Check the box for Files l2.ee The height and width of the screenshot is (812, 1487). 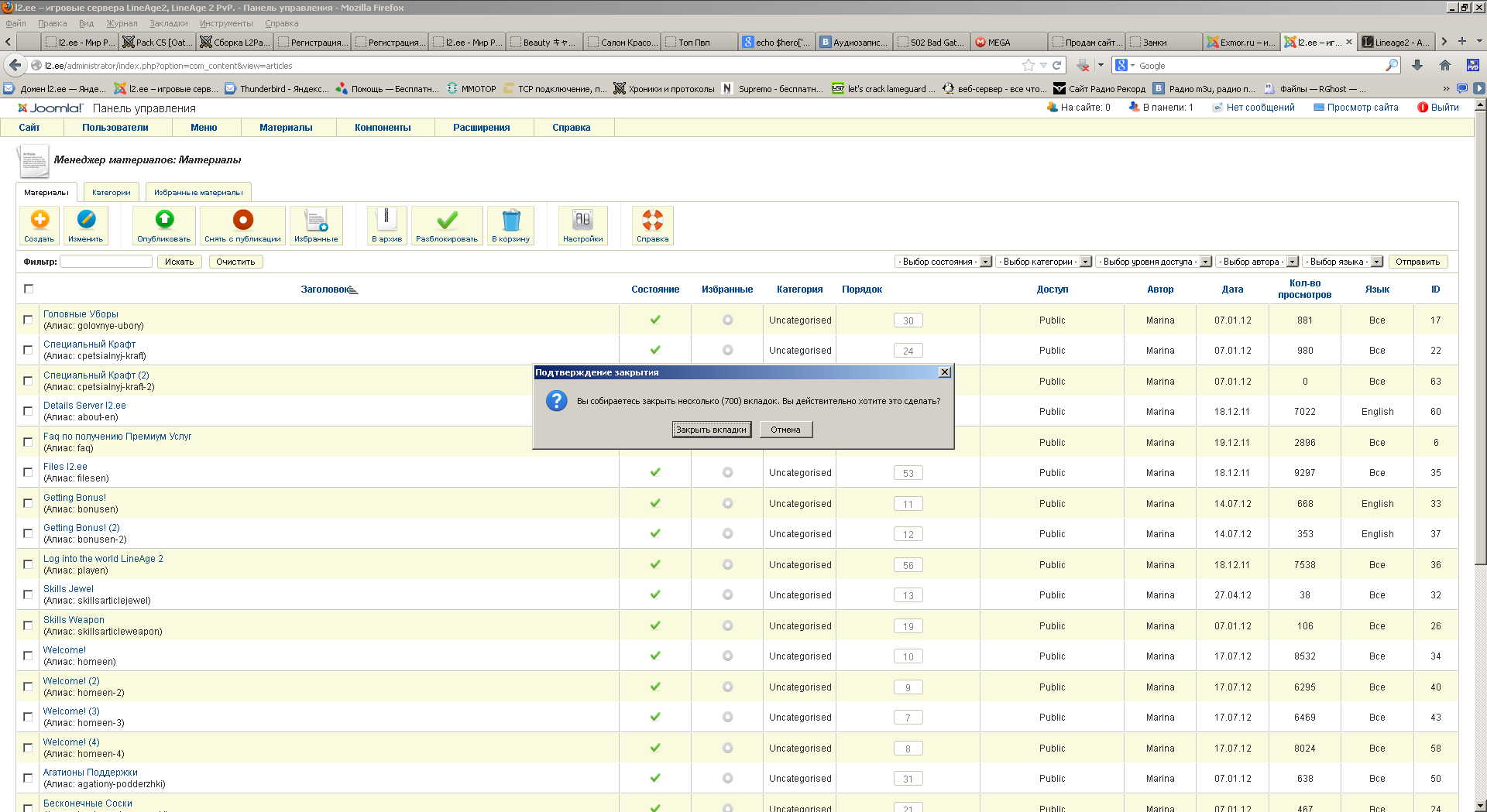click(28, 472)
